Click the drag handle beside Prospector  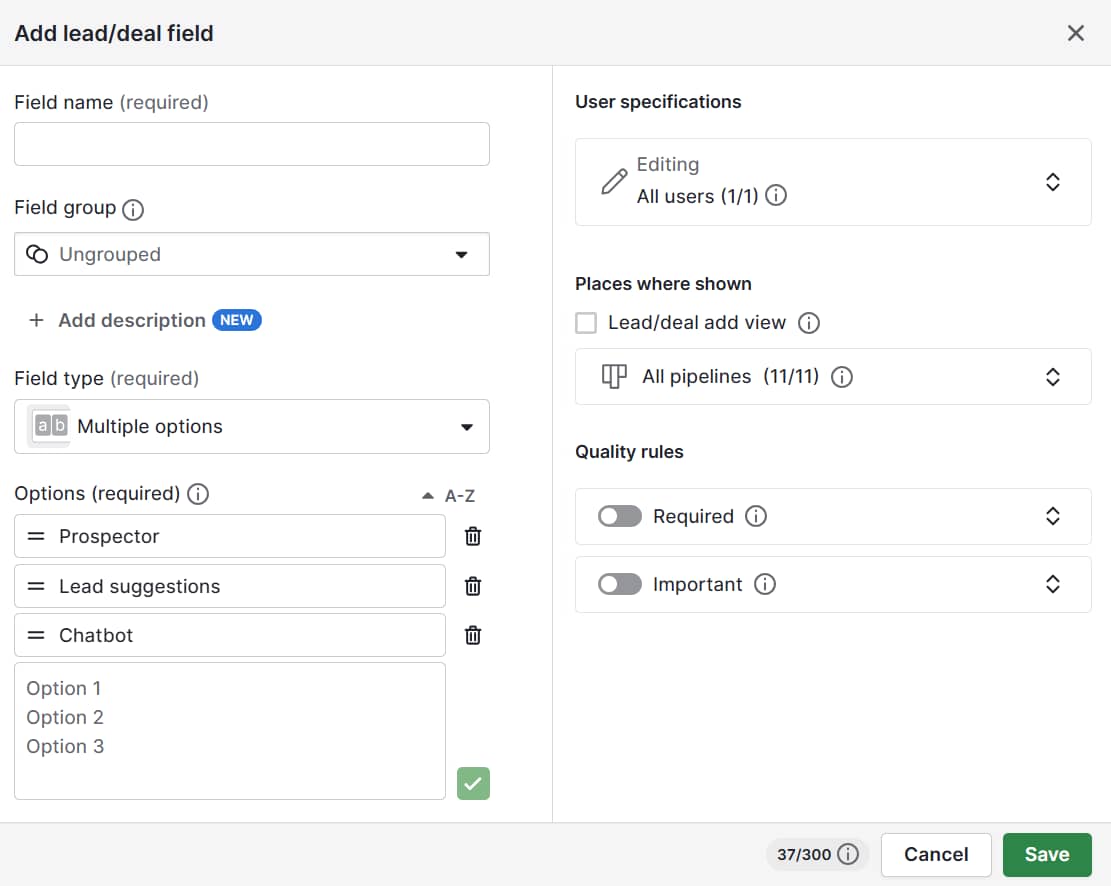click(x=37, y=536)
